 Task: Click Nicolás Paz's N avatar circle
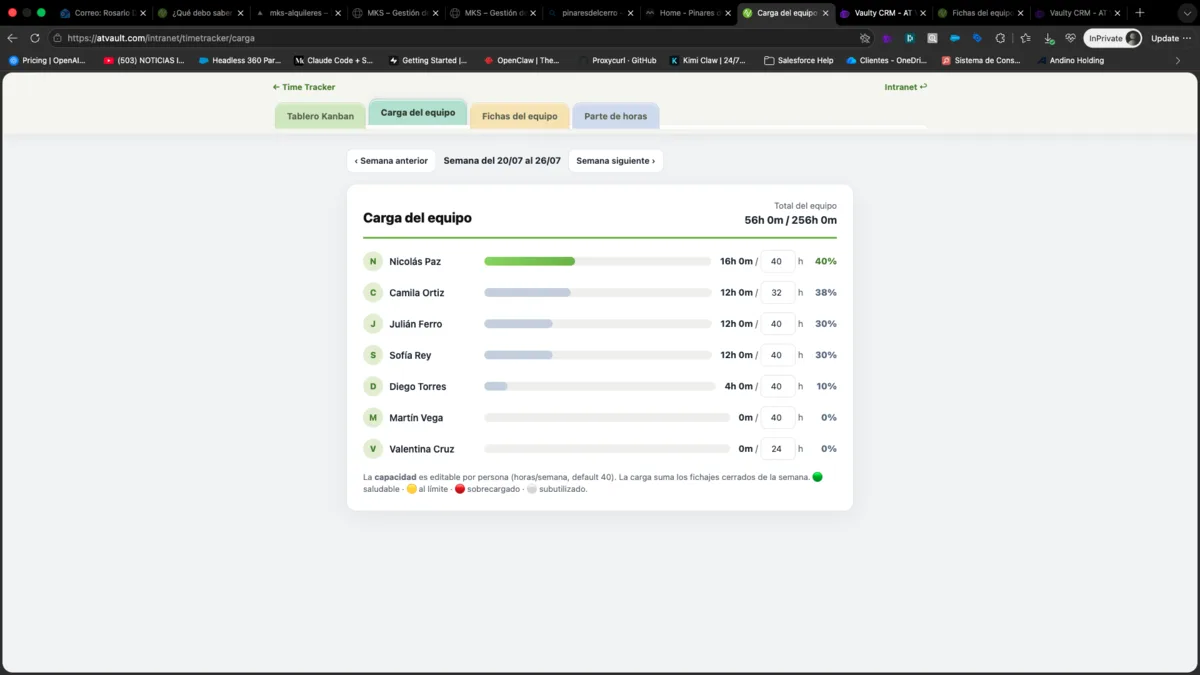(x=373, y=261)
